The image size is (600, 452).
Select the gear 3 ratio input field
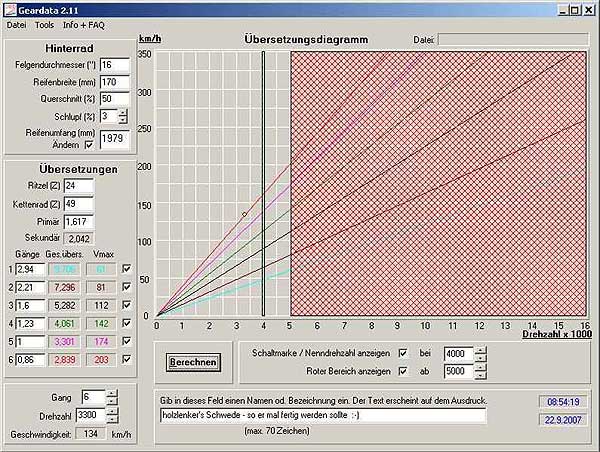29,305
